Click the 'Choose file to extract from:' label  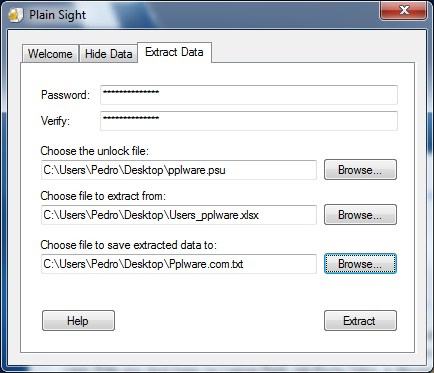[x=103, y=196]
